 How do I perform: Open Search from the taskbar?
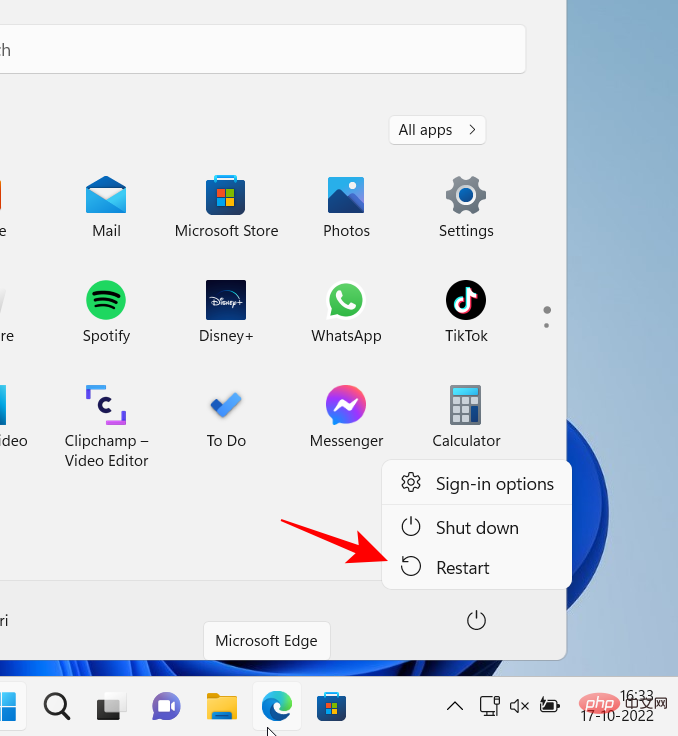(x=57, y=706)
